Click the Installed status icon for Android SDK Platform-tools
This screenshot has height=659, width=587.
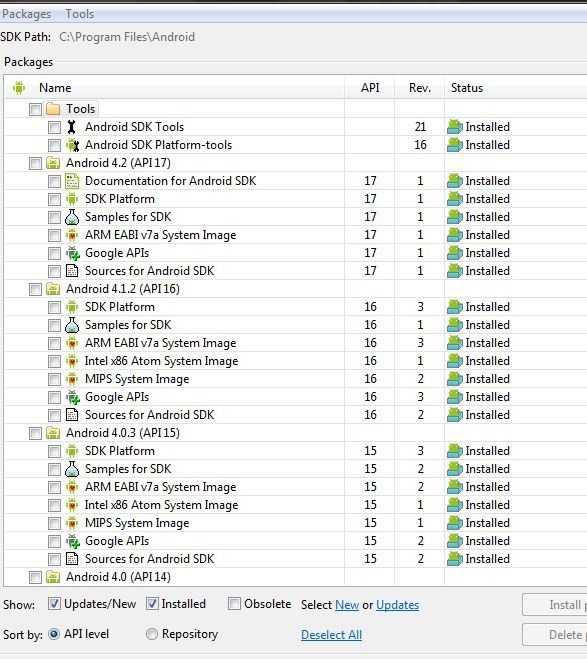455,145
